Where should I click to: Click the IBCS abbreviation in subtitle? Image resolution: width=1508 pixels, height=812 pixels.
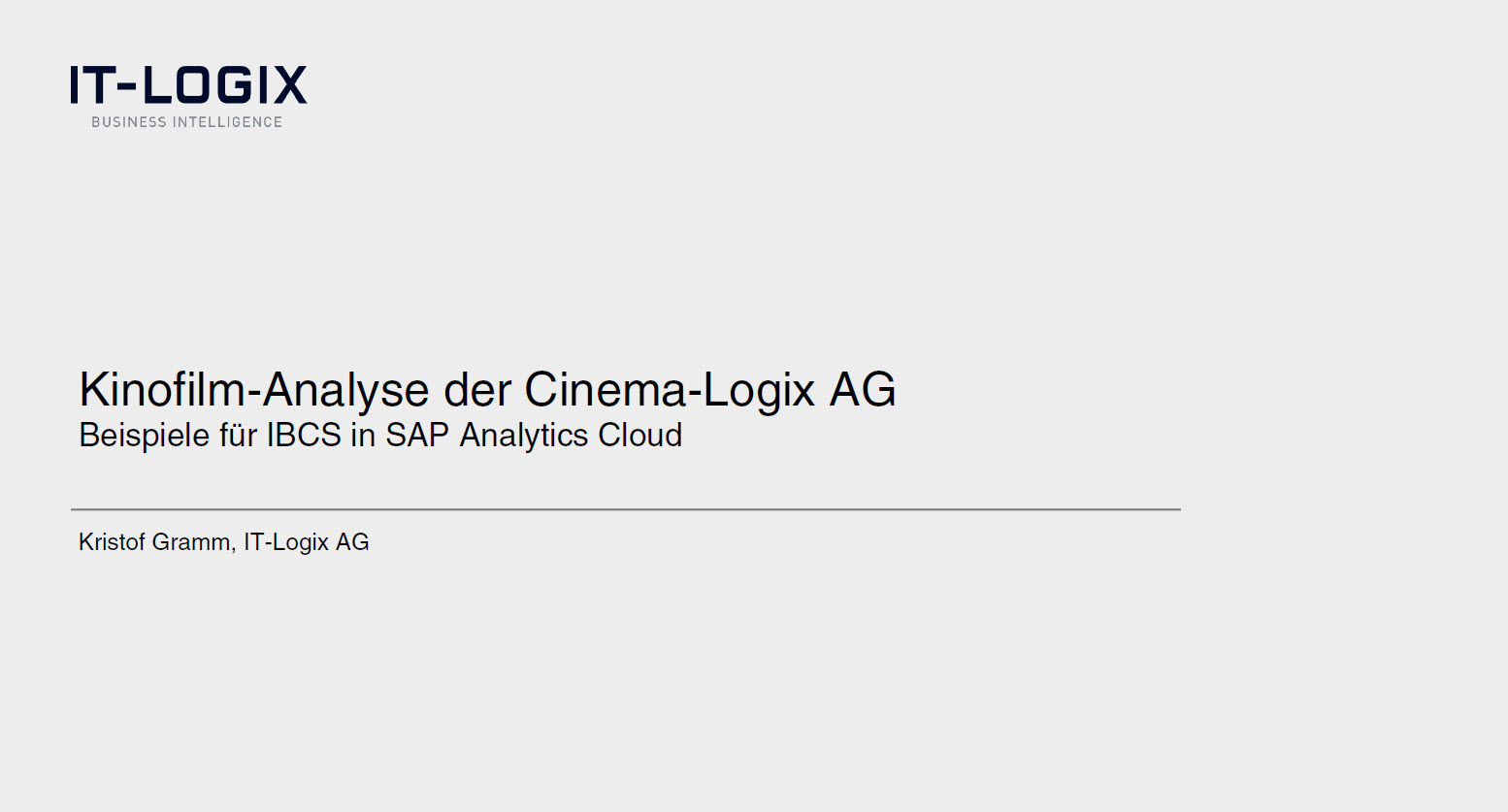pyautogui.click(x=304, y=435)
